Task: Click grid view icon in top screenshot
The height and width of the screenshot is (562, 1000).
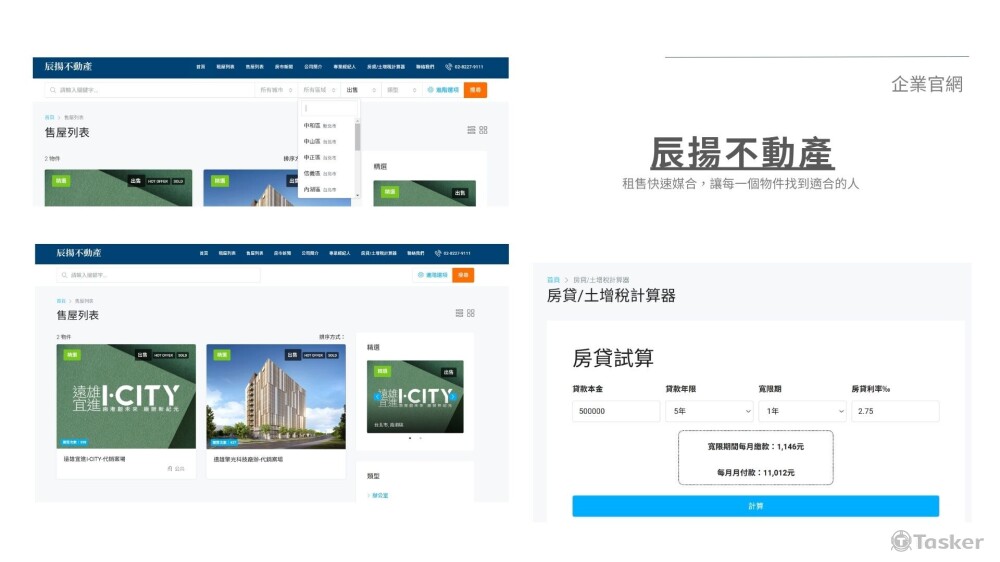Action: point(484,130)
